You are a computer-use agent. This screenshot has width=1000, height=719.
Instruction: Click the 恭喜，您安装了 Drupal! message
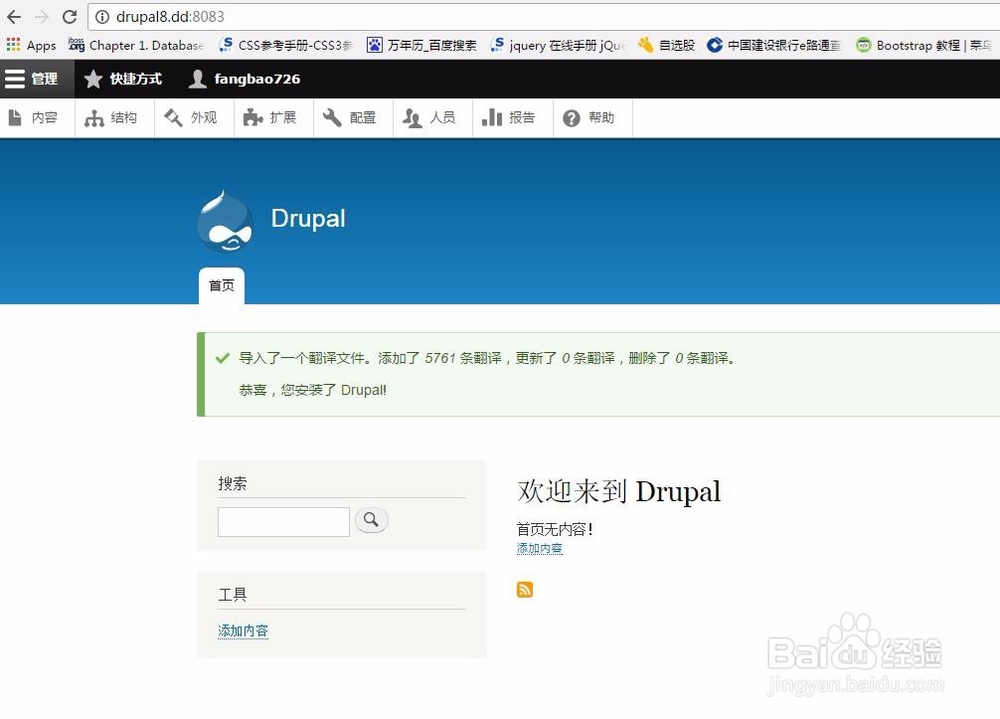click(x=312, y=390)
